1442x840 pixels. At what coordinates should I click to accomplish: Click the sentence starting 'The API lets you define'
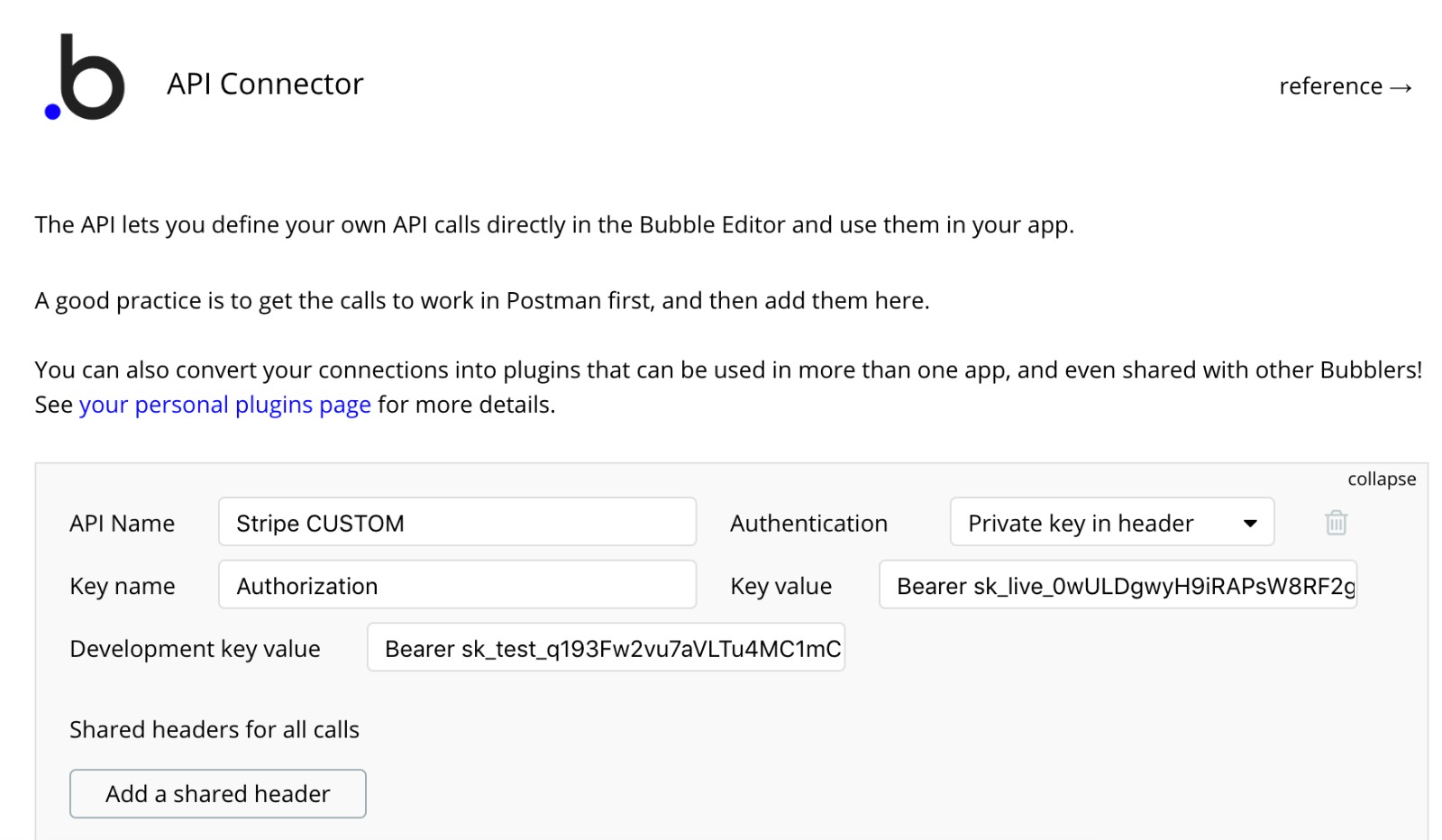(554, 225)
